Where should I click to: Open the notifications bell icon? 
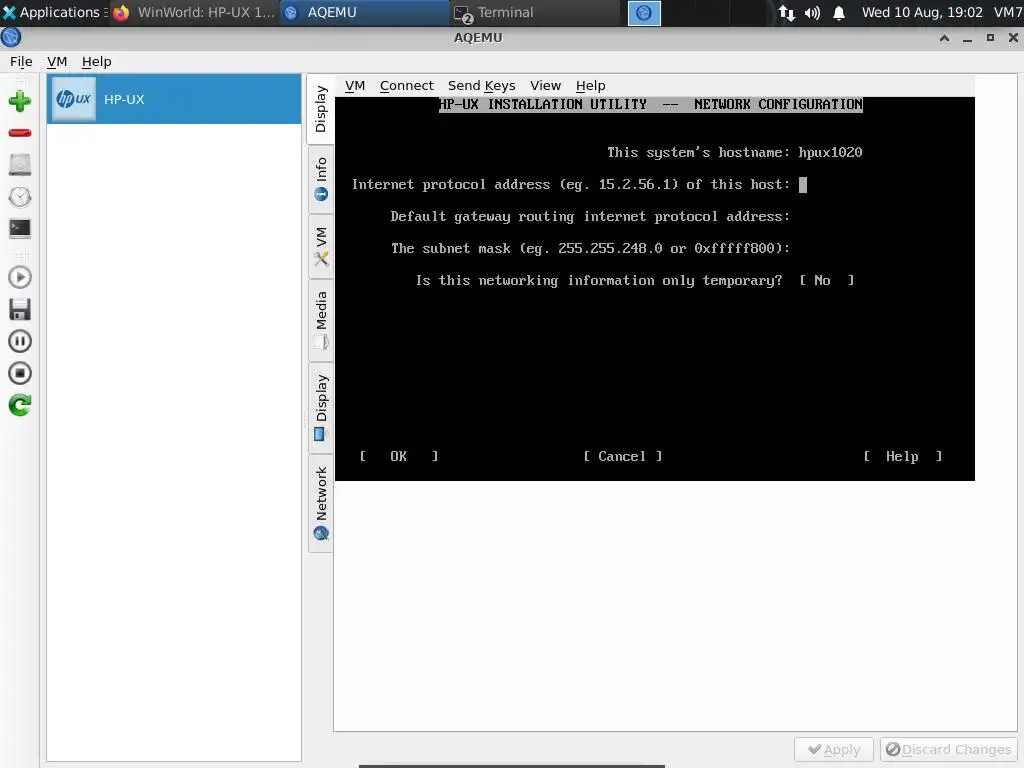tap(839, 13)
